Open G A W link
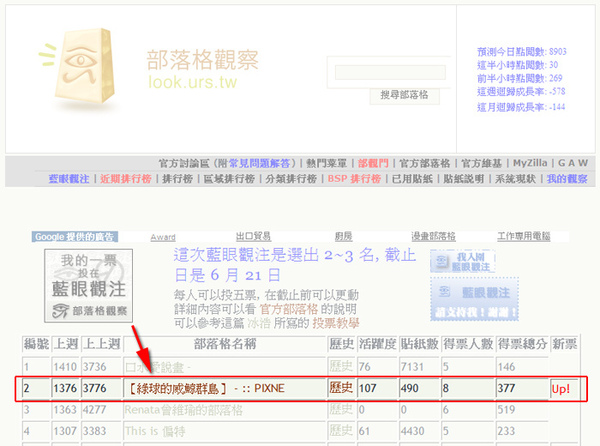The width and height of the screenshot is (600, 446). (573, 163)
